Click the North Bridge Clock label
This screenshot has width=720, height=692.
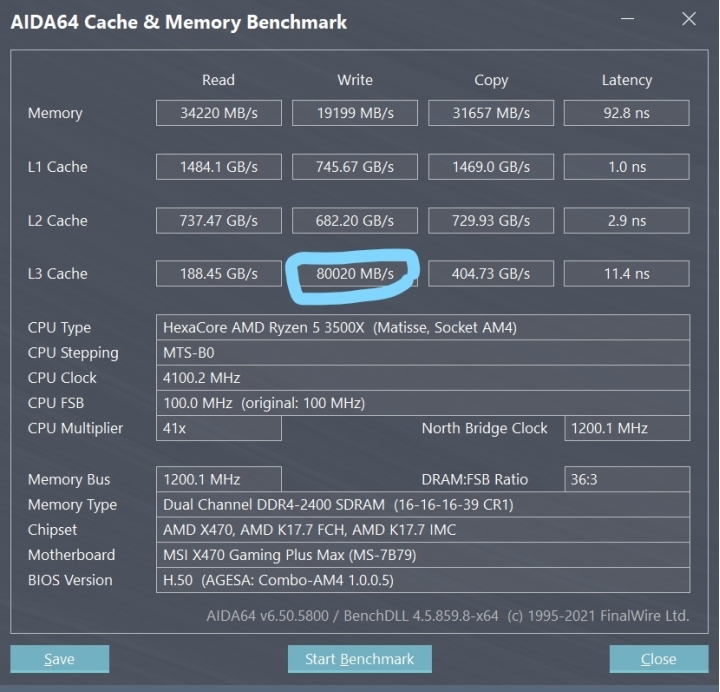484,428
